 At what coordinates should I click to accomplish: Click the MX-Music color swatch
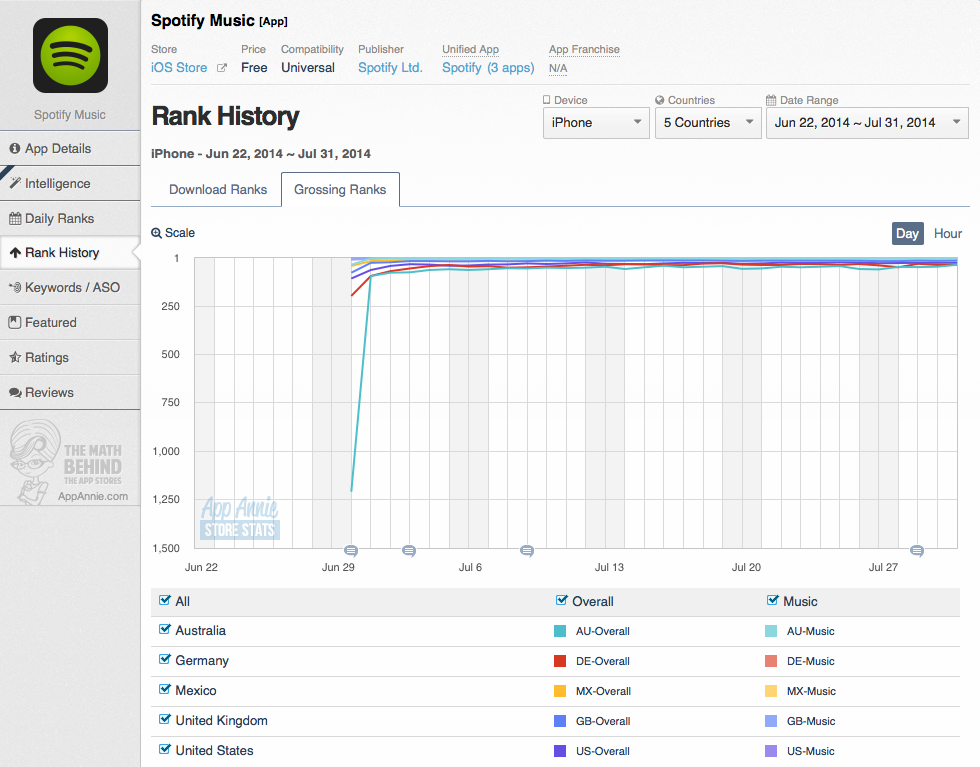[x=771, y=691]
